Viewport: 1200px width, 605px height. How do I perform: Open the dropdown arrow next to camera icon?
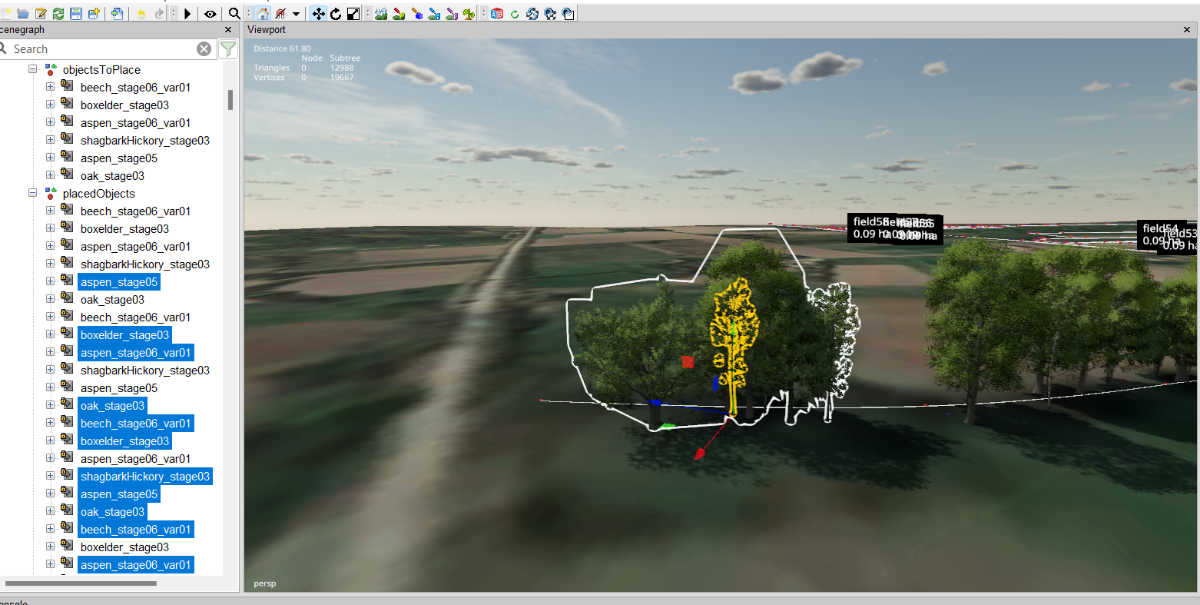tap(297, 14)
